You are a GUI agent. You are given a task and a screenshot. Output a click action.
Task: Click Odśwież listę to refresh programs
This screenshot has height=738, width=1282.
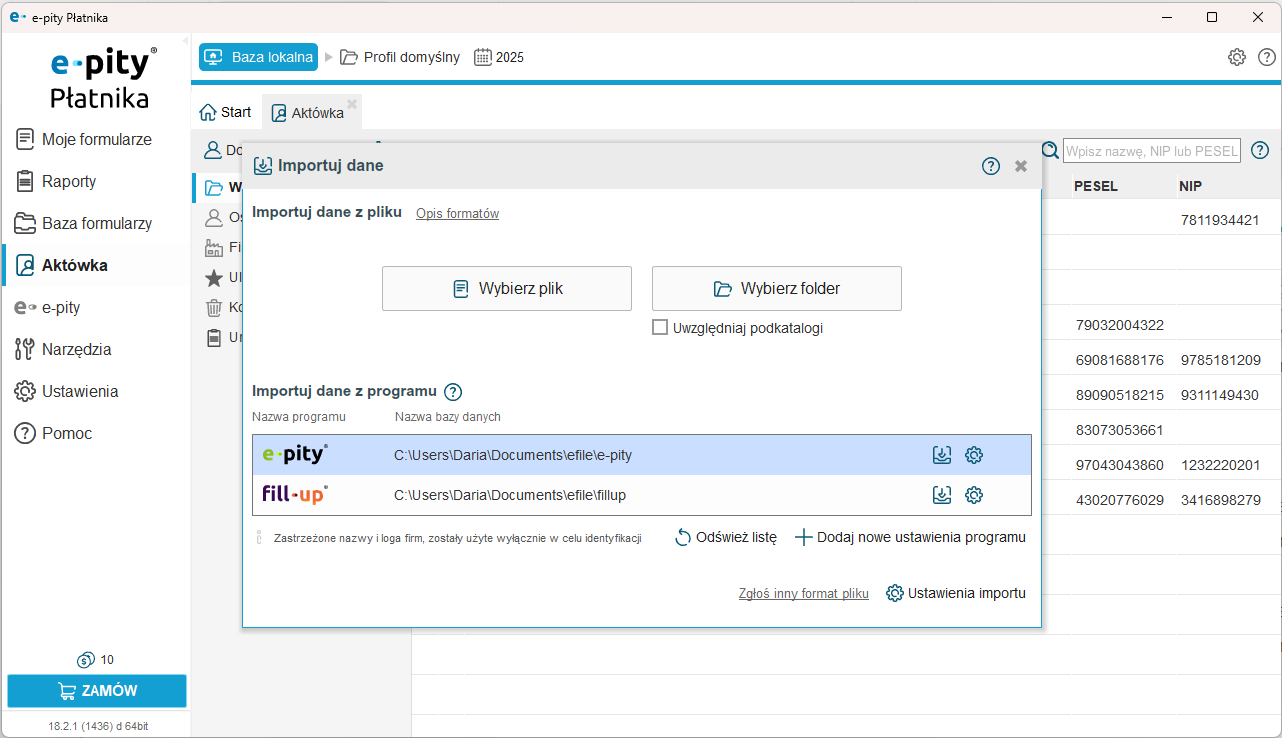(726, 538)
